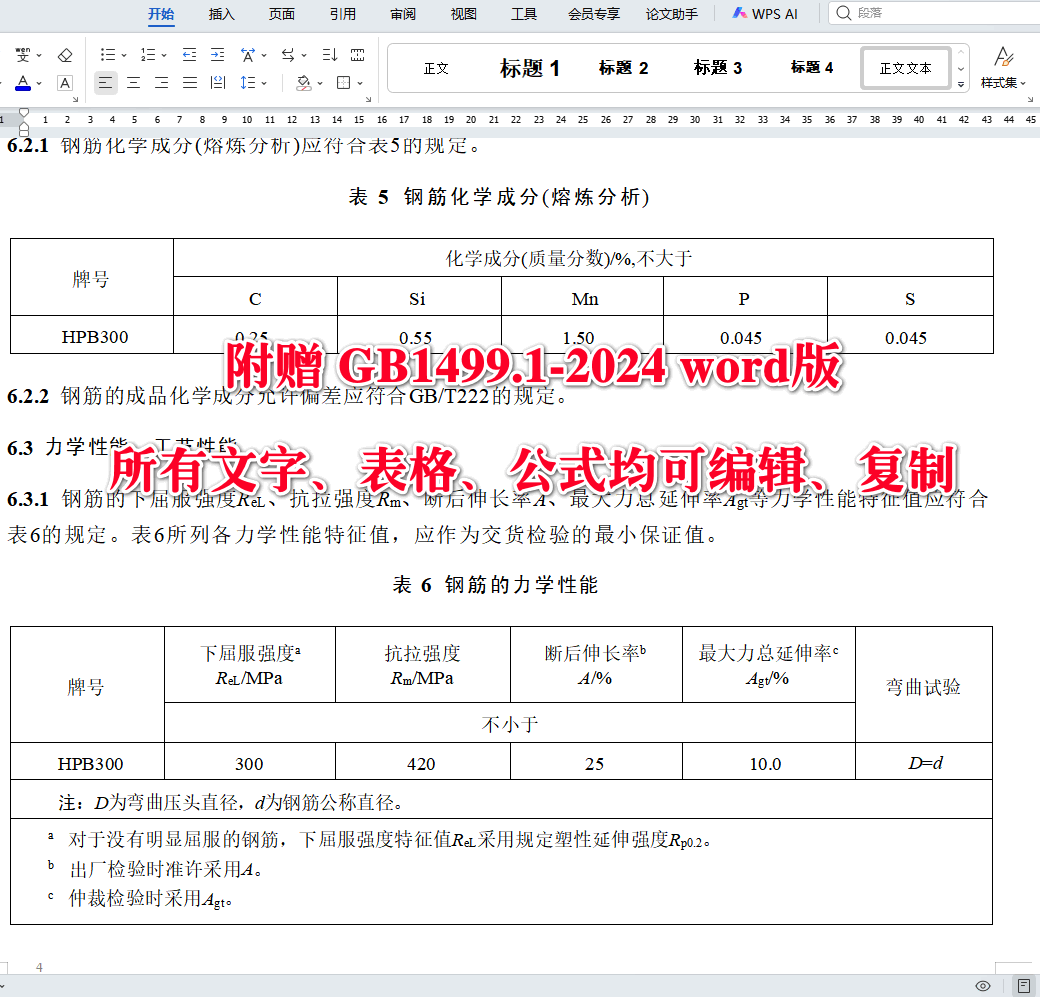1040x997 pixels.
Task: Click the line spacing icon
Action: (x=248, y=83)
